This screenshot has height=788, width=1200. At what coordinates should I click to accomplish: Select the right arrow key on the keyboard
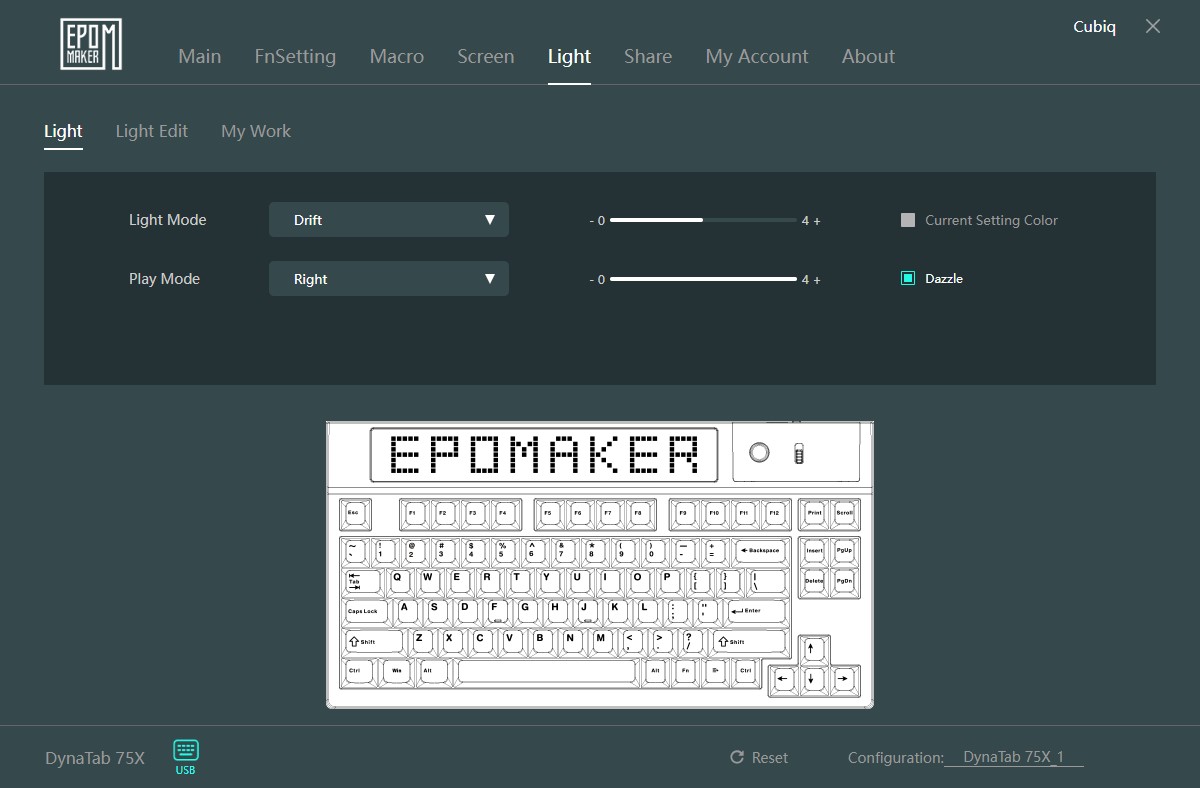tap(844, 679)
